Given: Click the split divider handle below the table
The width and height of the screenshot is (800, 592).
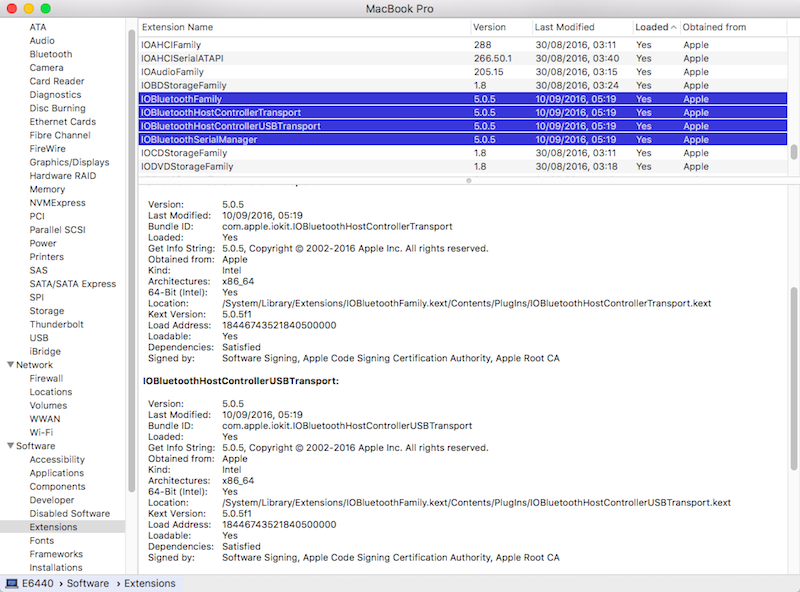Looking at the screenshot, I should point(468,180).
